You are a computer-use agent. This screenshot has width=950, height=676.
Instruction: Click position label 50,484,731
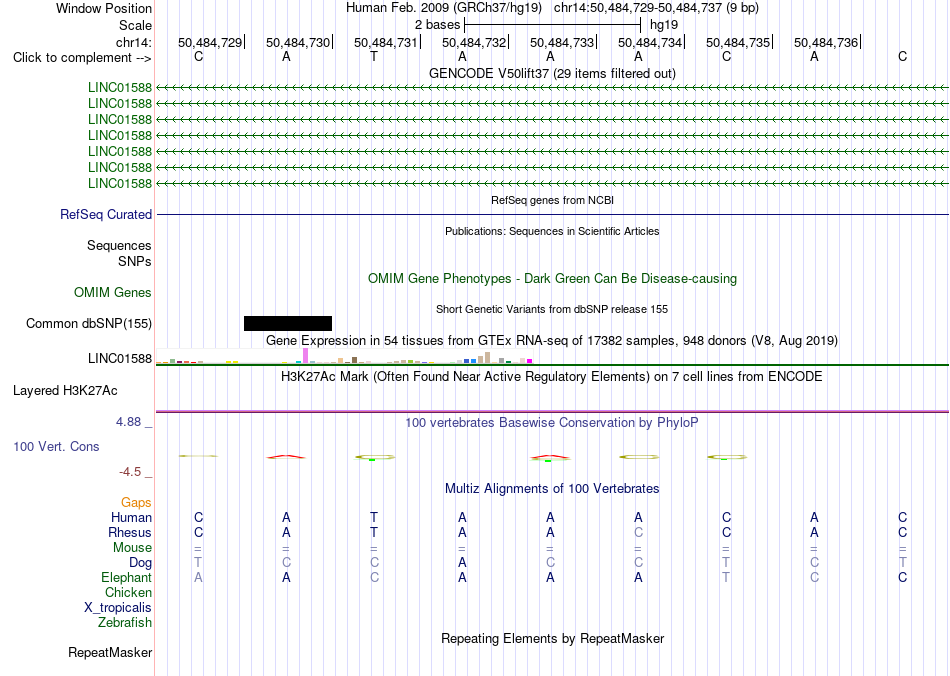(386, 42)
